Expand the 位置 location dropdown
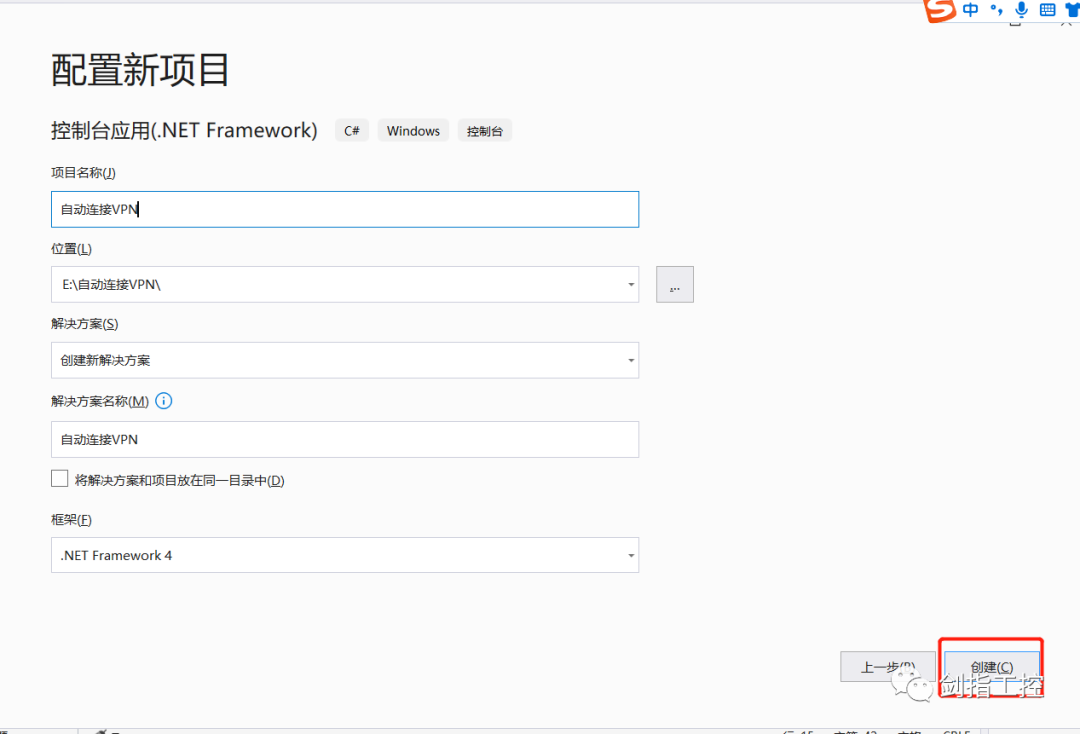 pos(630,285)
